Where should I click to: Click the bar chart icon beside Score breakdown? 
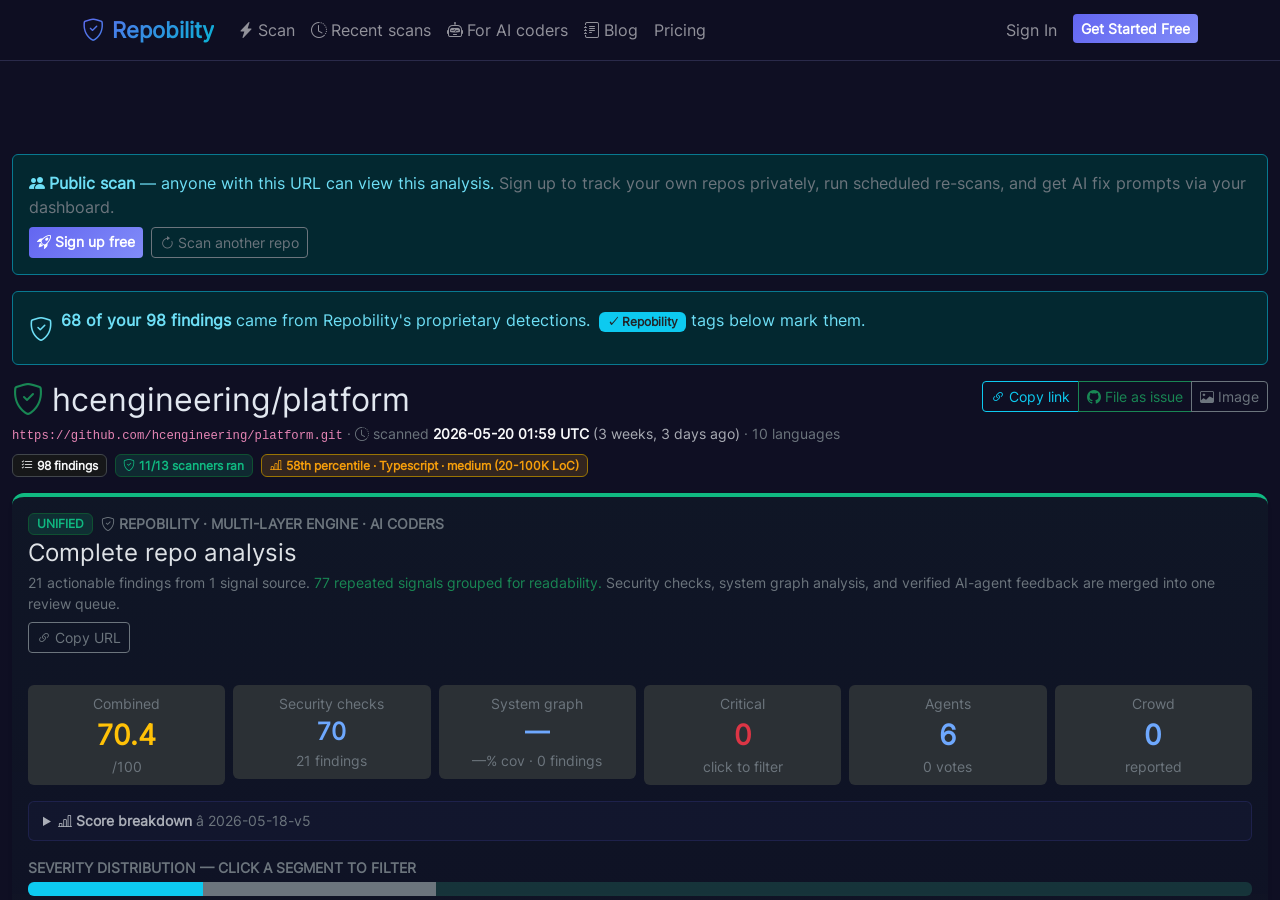click(65, 821)
